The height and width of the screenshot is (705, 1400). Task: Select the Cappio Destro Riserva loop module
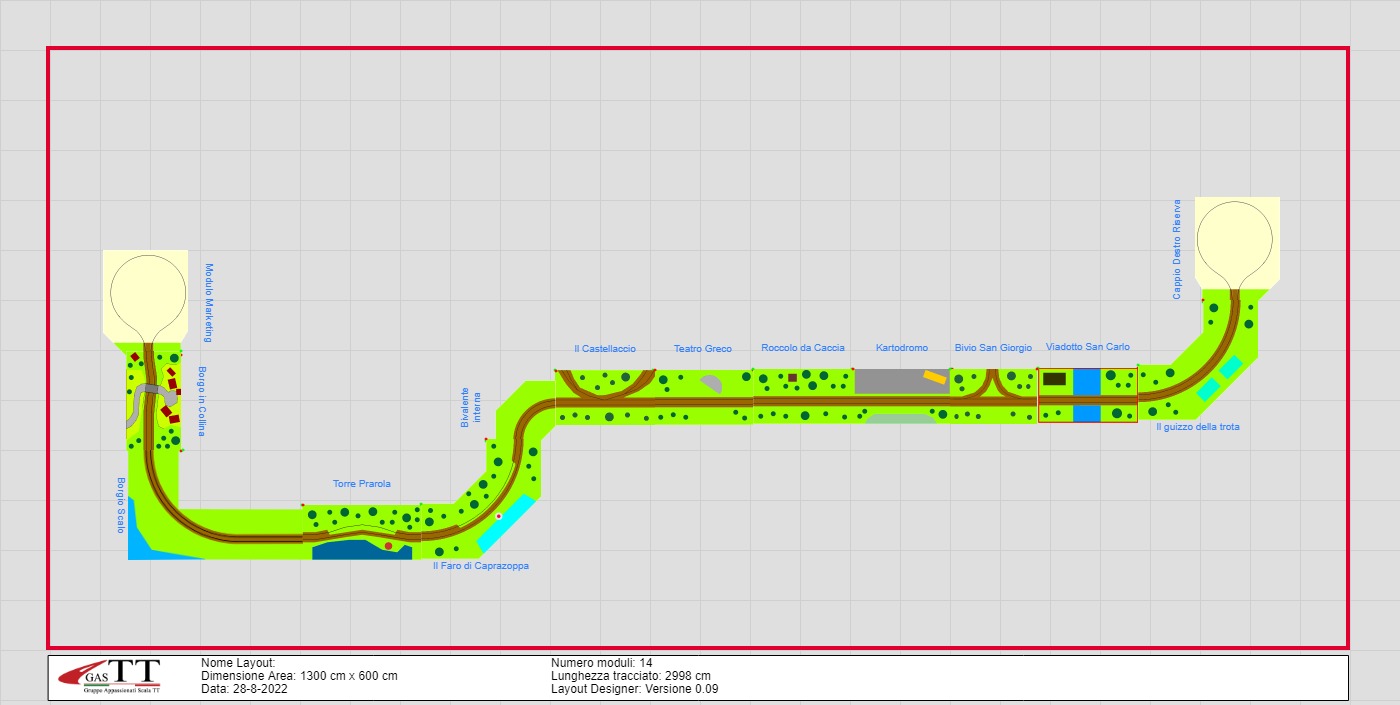click(1236, 242)
